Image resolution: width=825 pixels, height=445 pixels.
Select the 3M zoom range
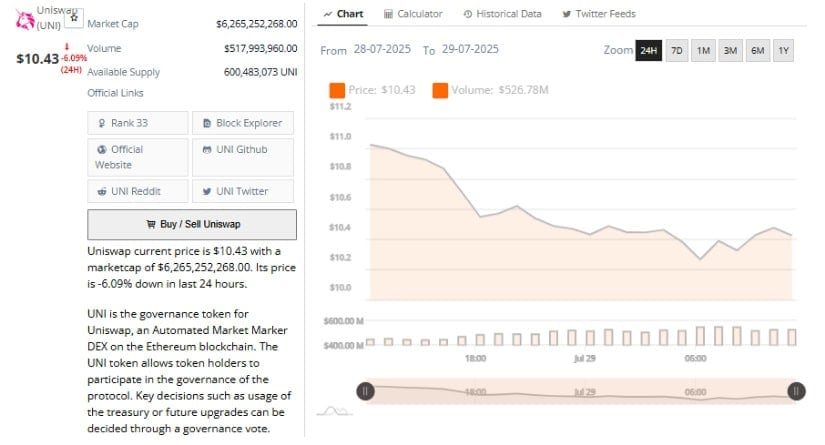tap(730, 50)
